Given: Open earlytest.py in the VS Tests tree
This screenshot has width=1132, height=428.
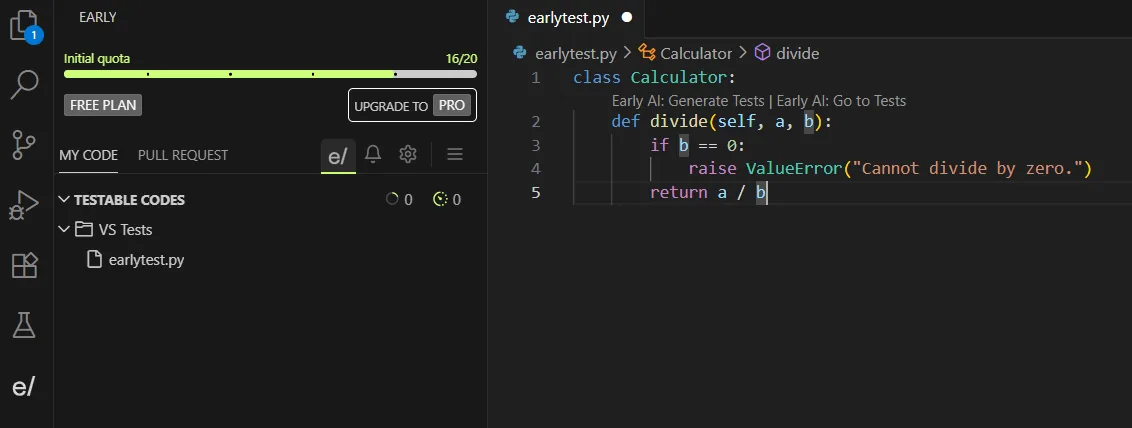Looking at the screenshot, I should click(x=147, y=260).
